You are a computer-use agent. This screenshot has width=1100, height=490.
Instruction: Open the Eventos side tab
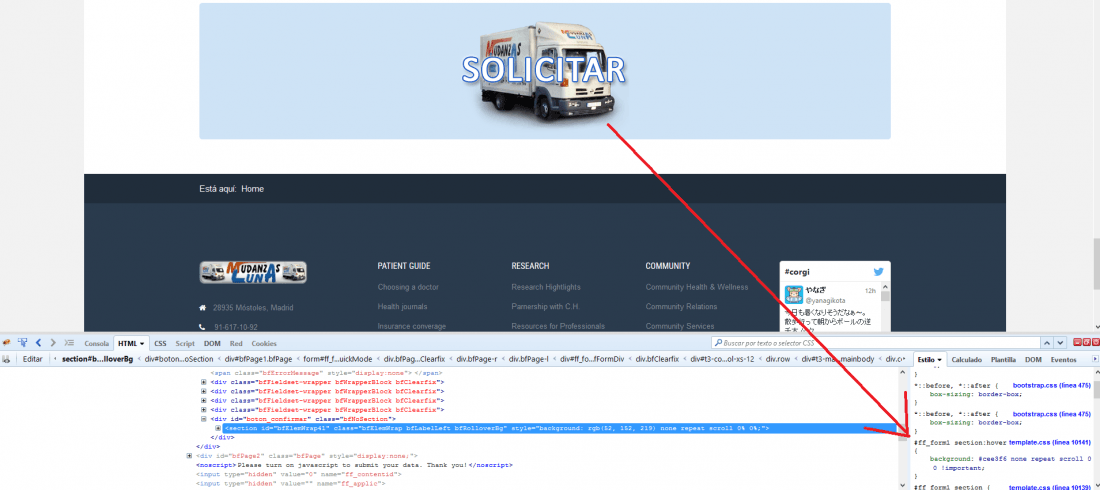[x=1064, y=359]
